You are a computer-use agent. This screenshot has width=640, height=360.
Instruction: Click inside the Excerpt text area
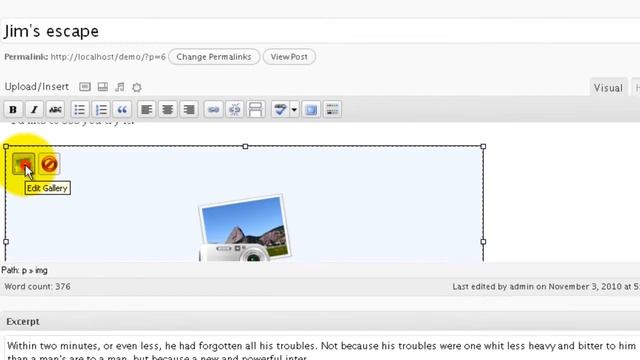322,348
